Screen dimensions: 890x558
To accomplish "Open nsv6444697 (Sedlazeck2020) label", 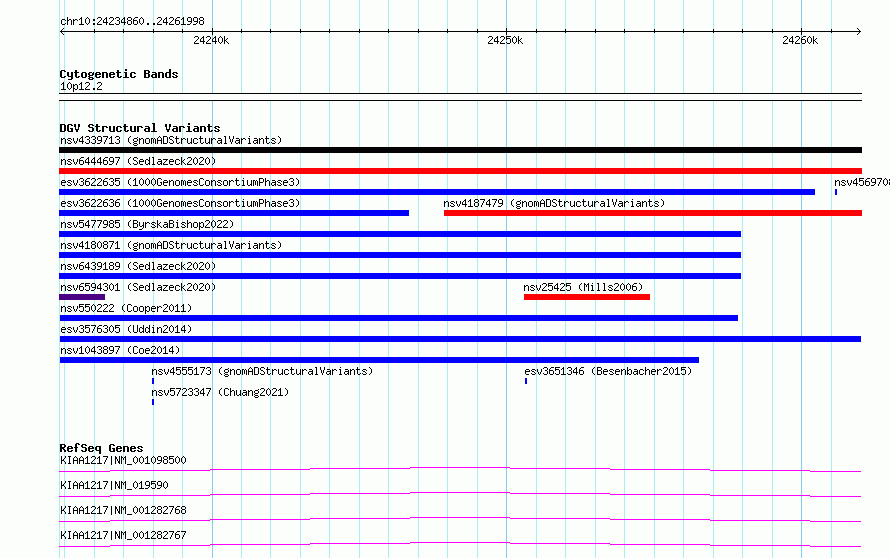I will click(x=138, y=161).
